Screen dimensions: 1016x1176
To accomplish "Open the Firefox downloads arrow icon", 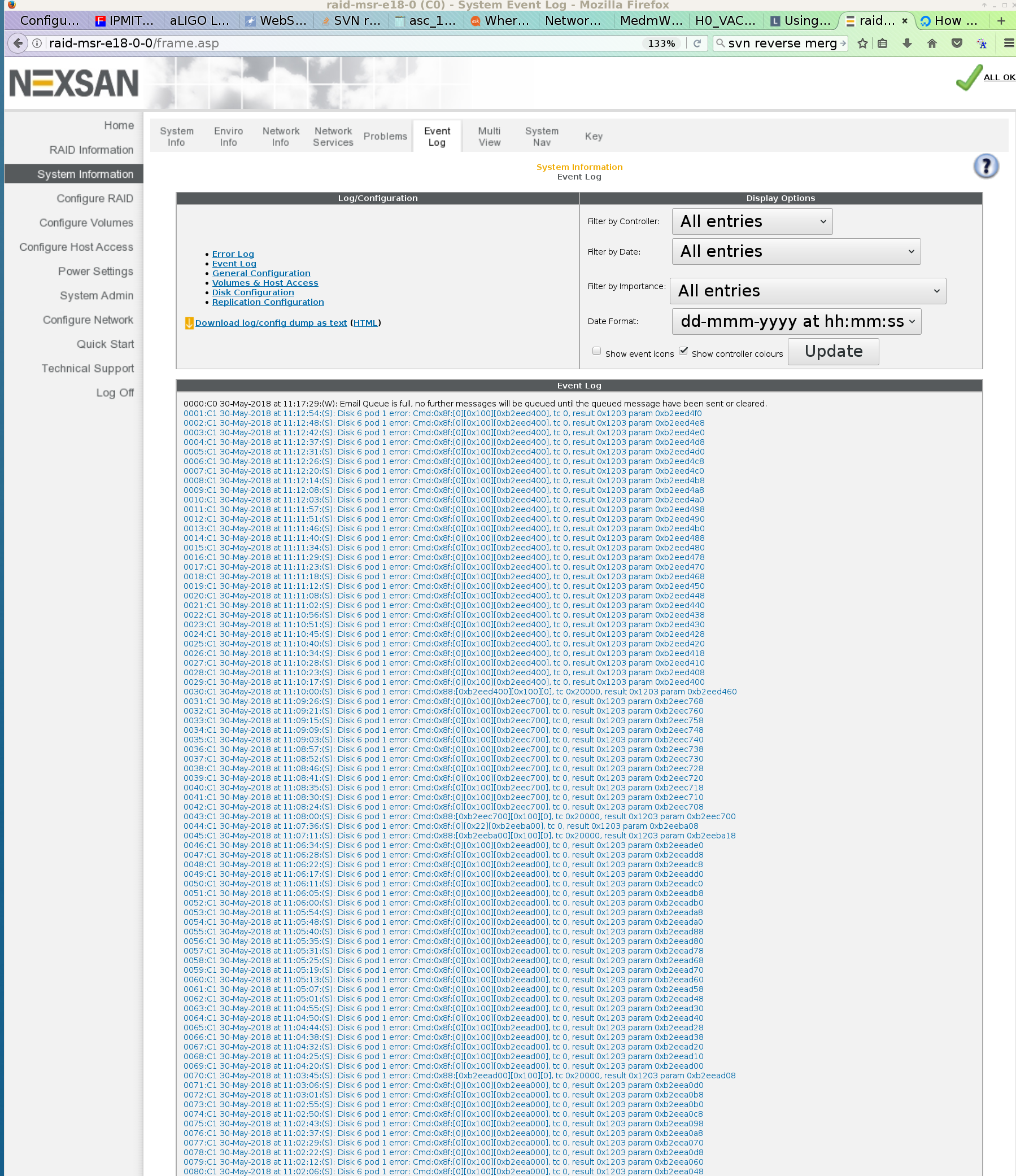I will click(x=907, y=43).
